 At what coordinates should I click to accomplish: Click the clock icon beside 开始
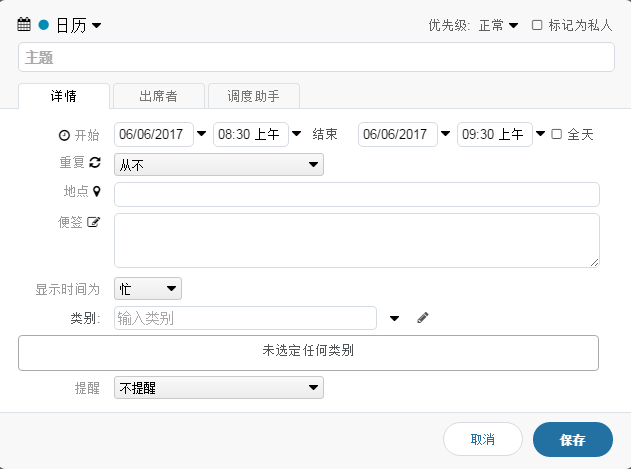click(65, 135)
